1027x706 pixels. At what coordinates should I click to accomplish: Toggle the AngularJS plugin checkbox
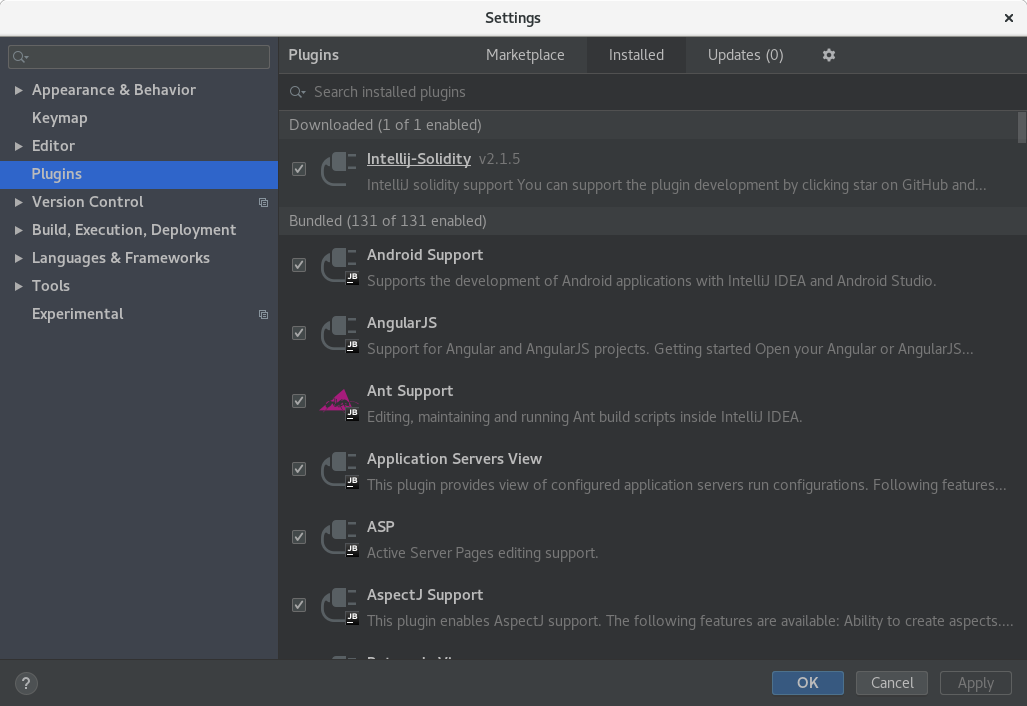tap(299, 333)
